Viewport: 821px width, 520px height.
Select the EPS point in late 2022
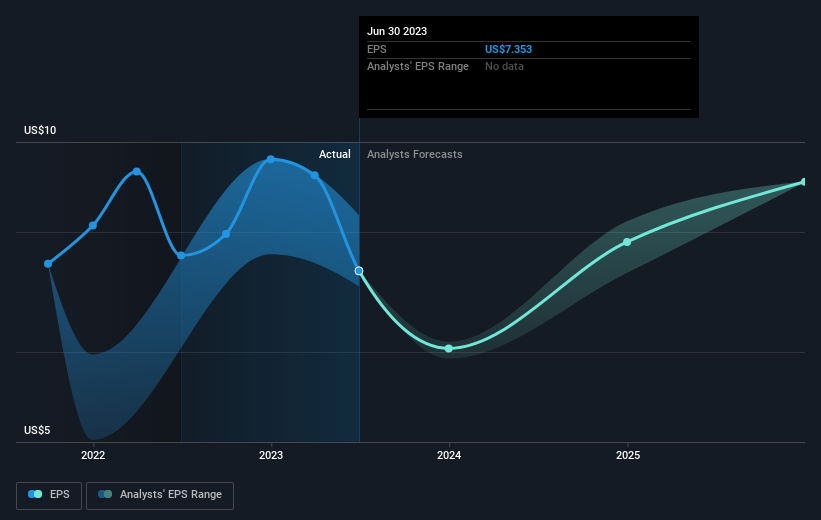226,234
